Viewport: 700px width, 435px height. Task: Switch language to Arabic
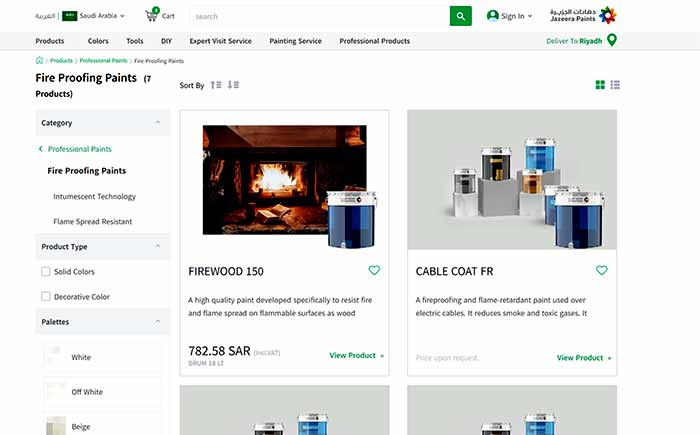pyautogui.click(x=45, y=16)
